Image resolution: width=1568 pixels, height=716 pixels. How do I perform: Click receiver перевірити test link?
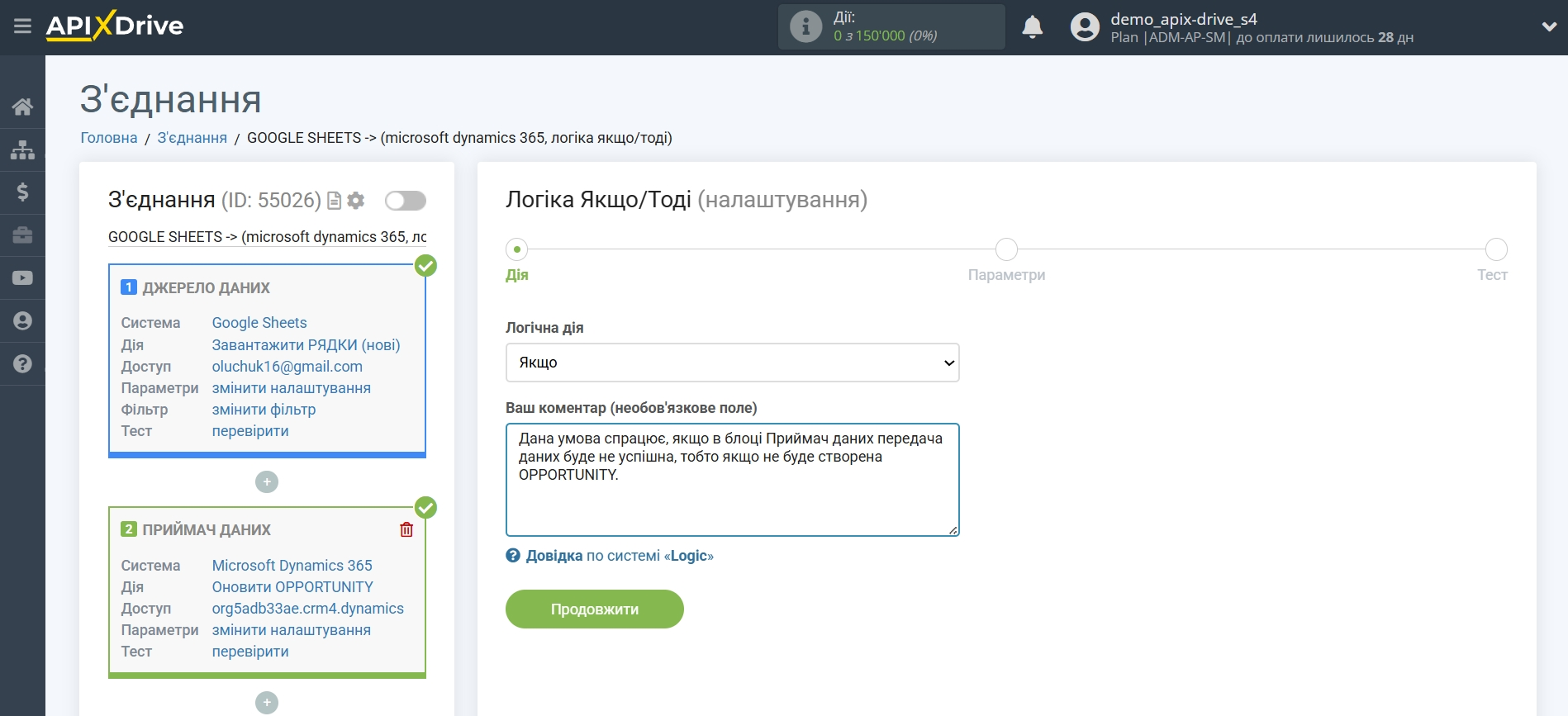[x=250, y=652]
